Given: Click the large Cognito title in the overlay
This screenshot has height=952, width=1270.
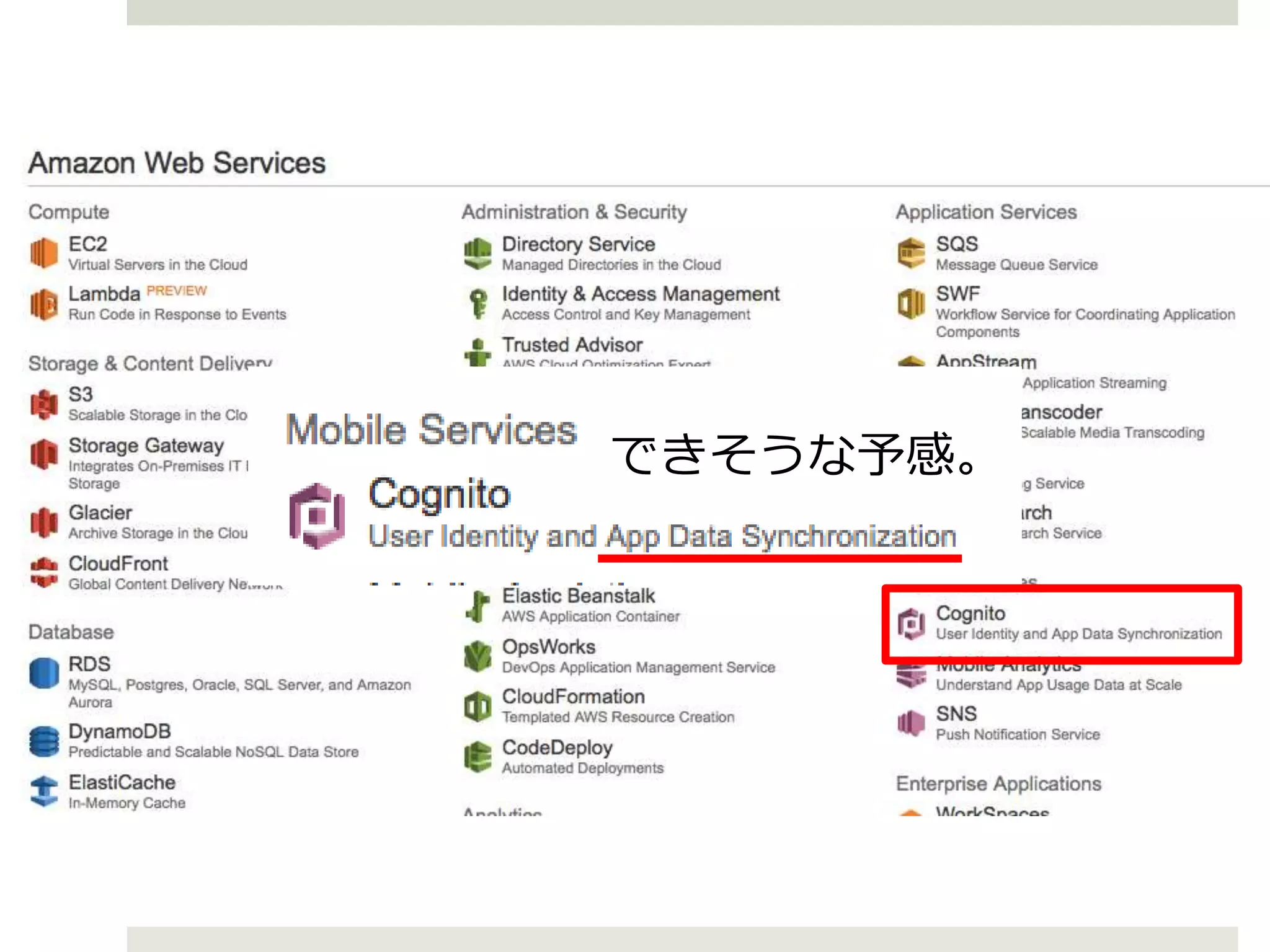Looking at the screenshot, I should pyautogui.click(x=439, y=495).
